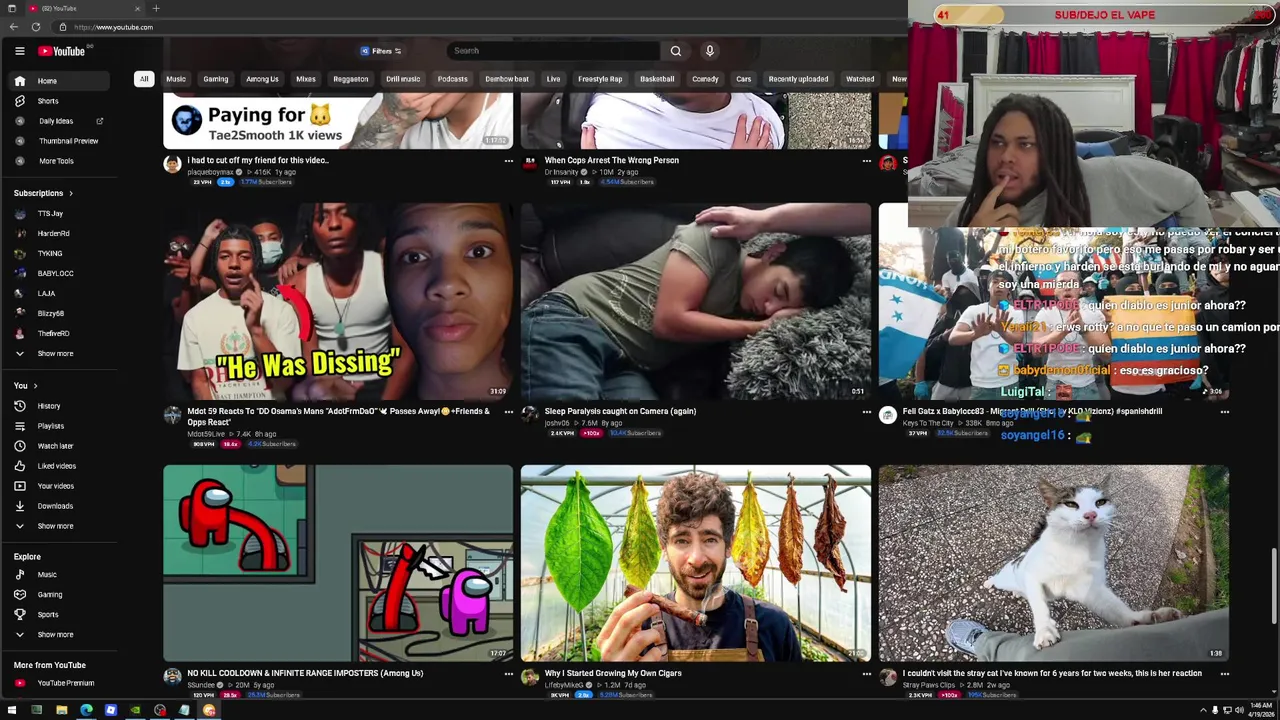Expand Show more under Explore
The height and width of the screenshot is (720, 1280).
(x=60, y=635)
